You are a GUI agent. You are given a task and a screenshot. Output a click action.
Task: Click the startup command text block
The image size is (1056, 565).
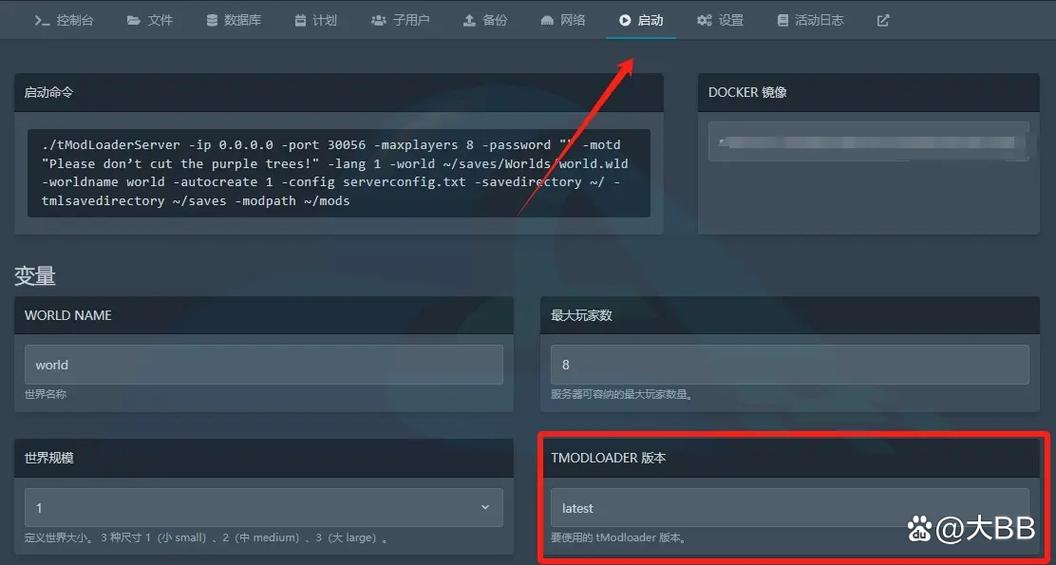tap(339, 173)
